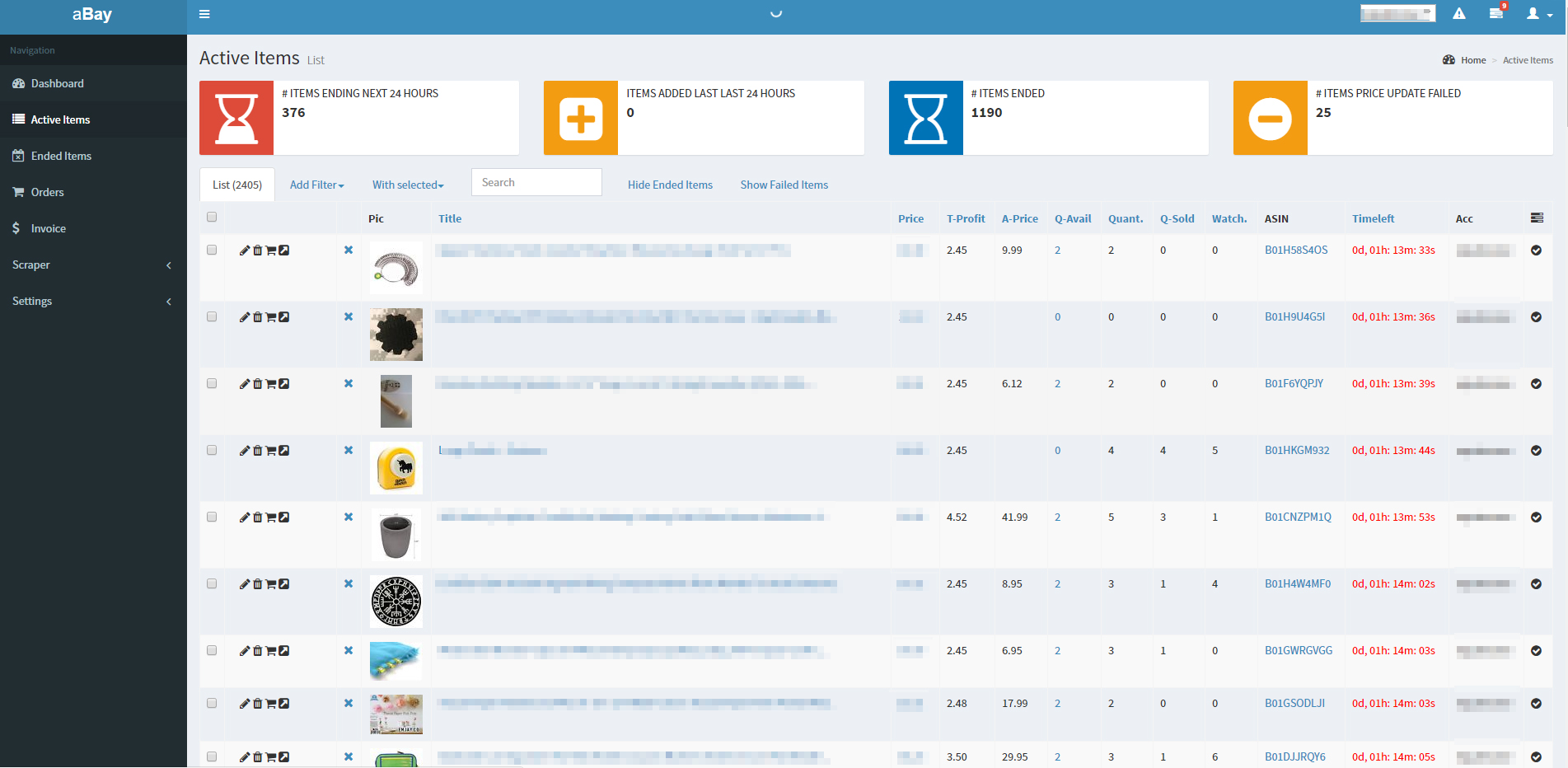Expand the Scraper sidebar menu
Screen dimensions: 1568x768
pos(93,265)
